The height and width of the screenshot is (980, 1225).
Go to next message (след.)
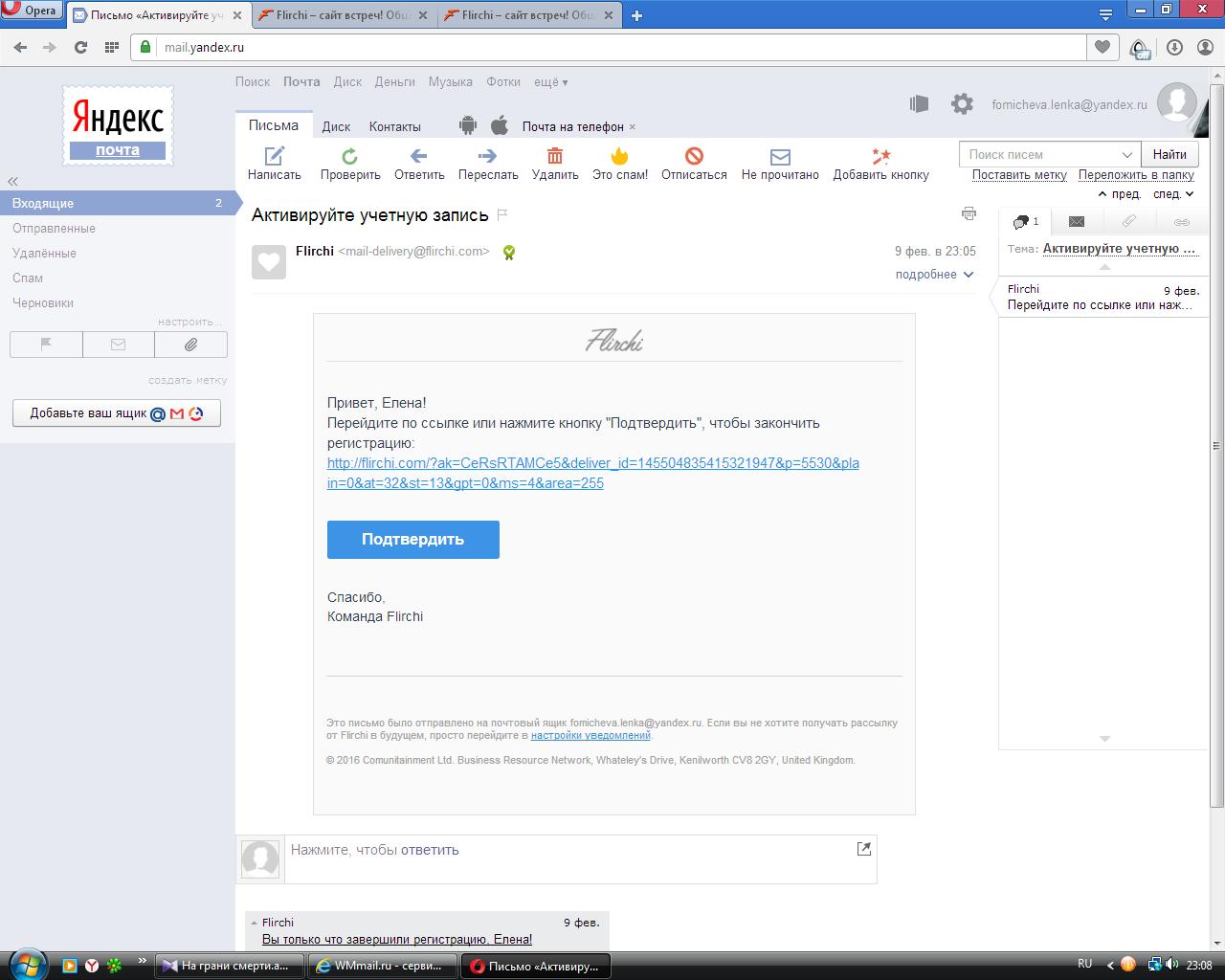1174,194
